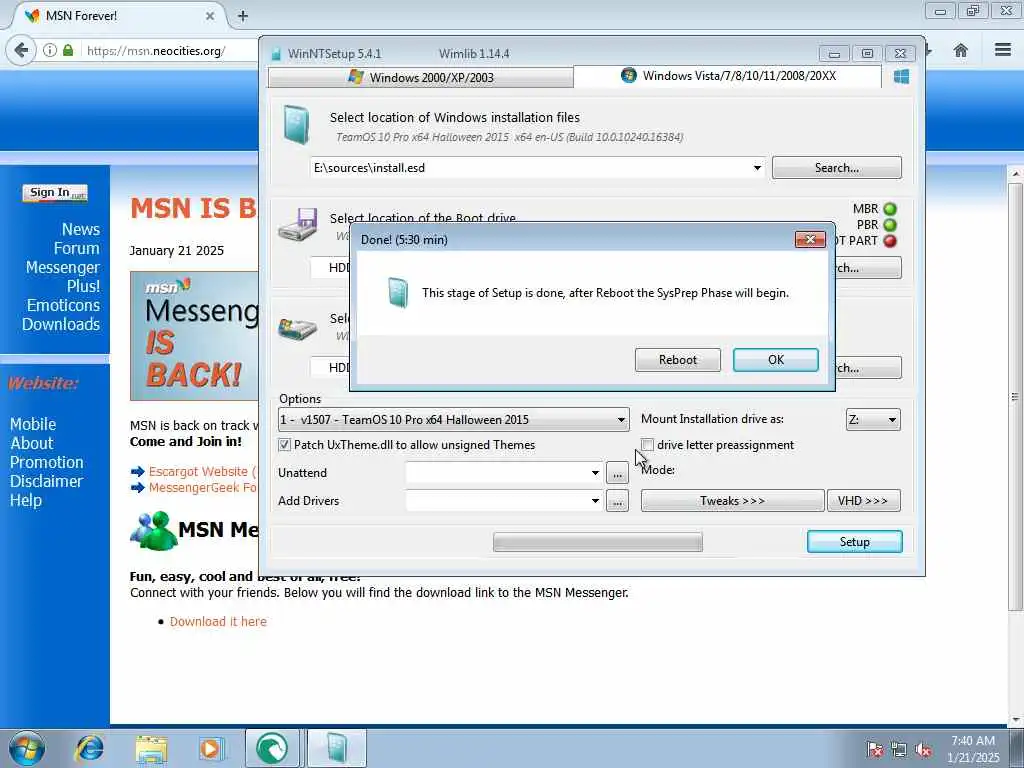Open Internet Explorer from the taskbar
Viewport: 1024px width, 768px height.
[89, 748]
